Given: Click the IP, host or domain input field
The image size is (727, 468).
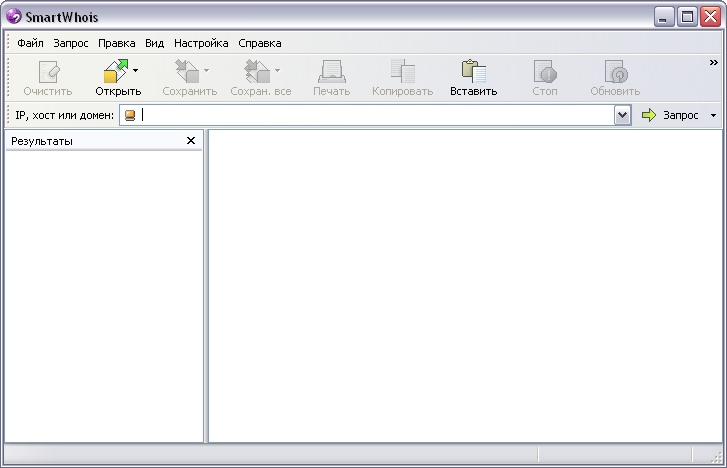Looking at the screenshot, I should 376,115.
